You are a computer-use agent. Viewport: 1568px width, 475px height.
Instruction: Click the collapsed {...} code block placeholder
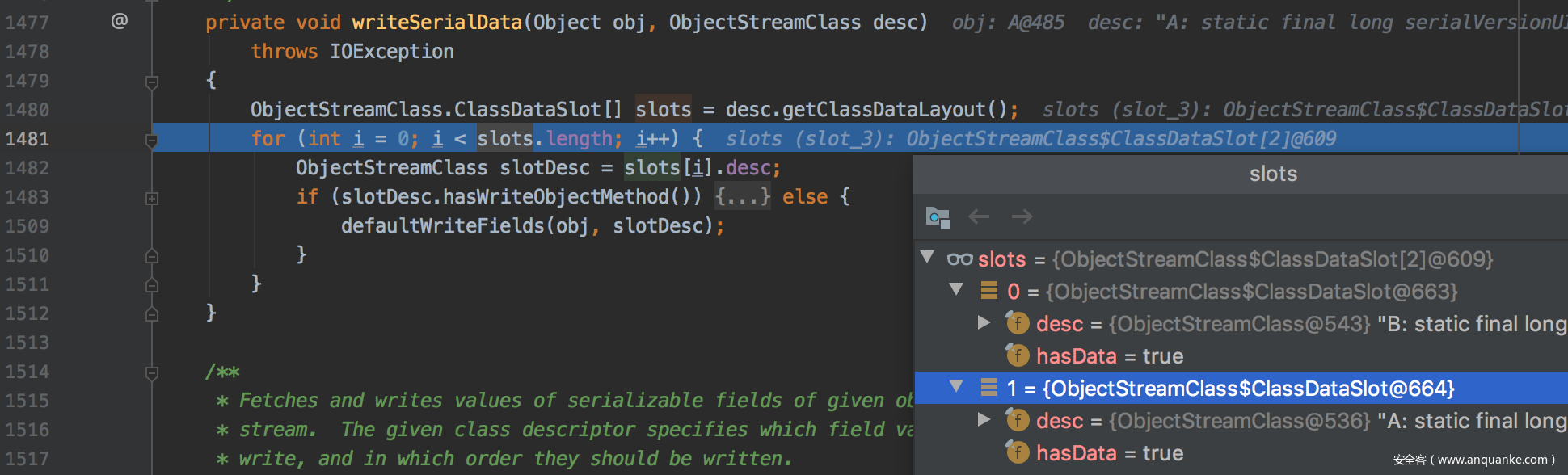click(x=743, y=197)
